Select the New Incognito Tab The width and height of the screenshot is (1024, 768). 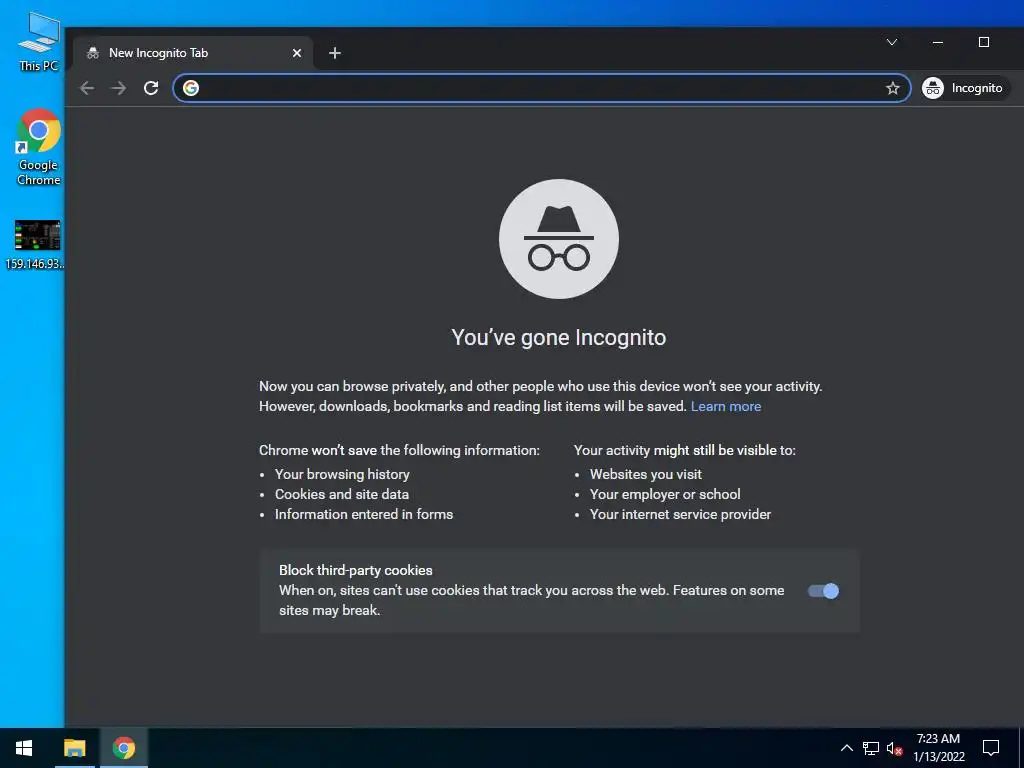[x=193, y=53]
